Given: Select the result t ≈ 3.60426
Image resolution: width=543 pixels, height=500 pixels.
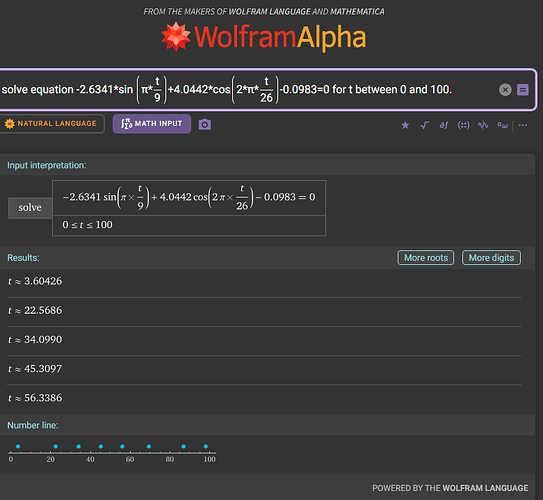Looking at the screenshot, I should pyautogui.click(x=35, y=281).
